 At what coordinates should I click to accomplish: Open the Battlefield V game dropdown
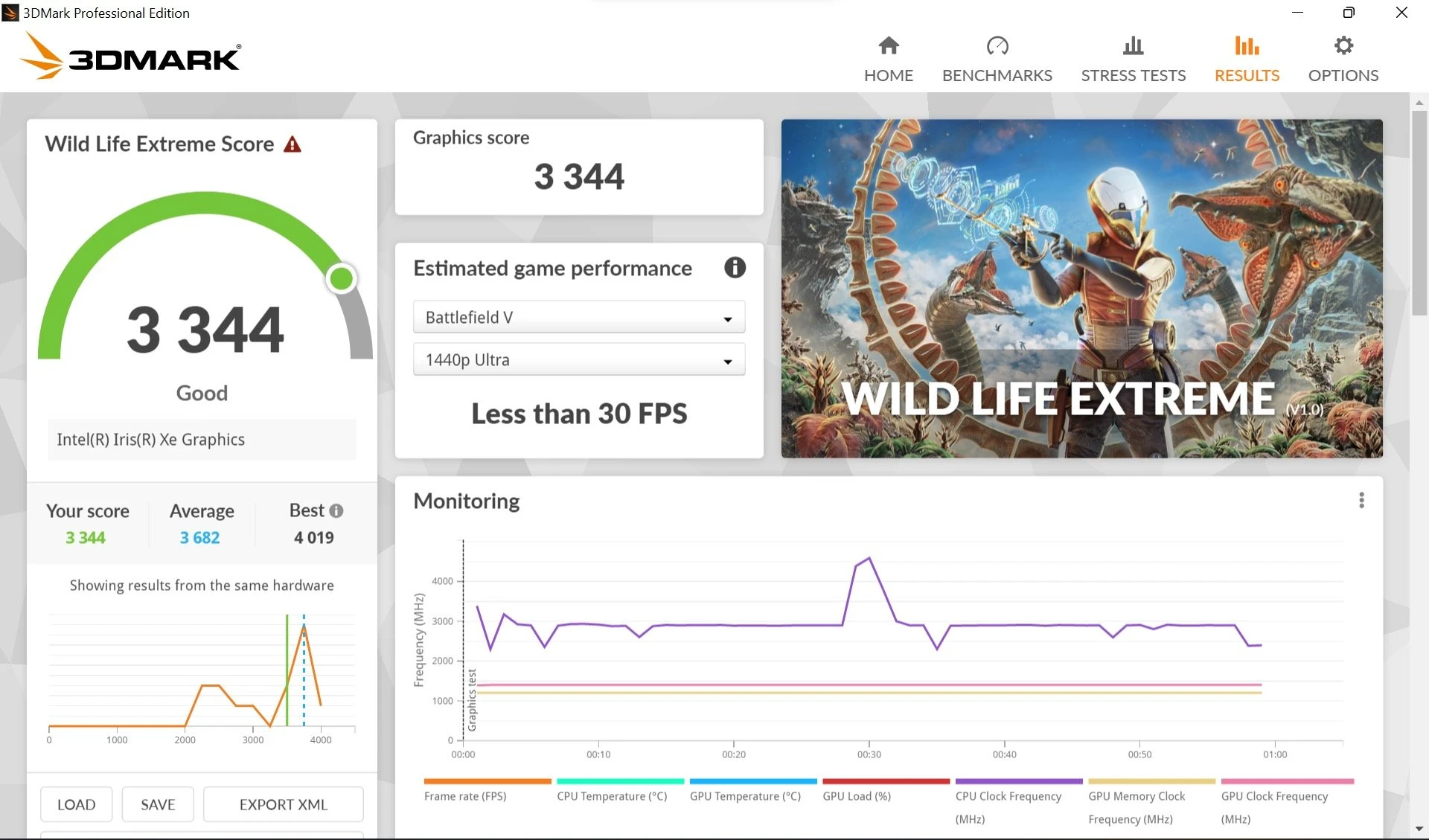click(x=579, y=318)
